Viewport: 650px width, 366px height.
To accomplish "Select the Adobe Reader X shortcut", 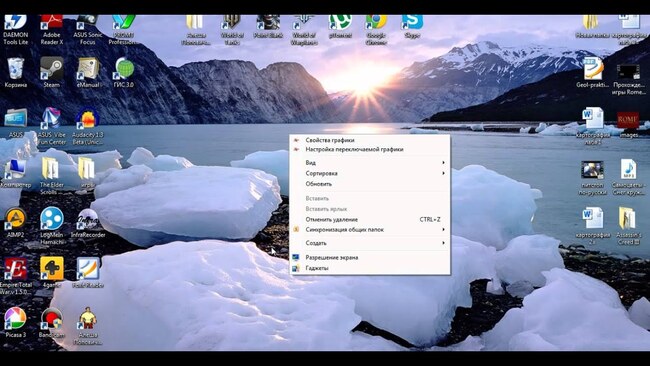I will tap(52, 29).
